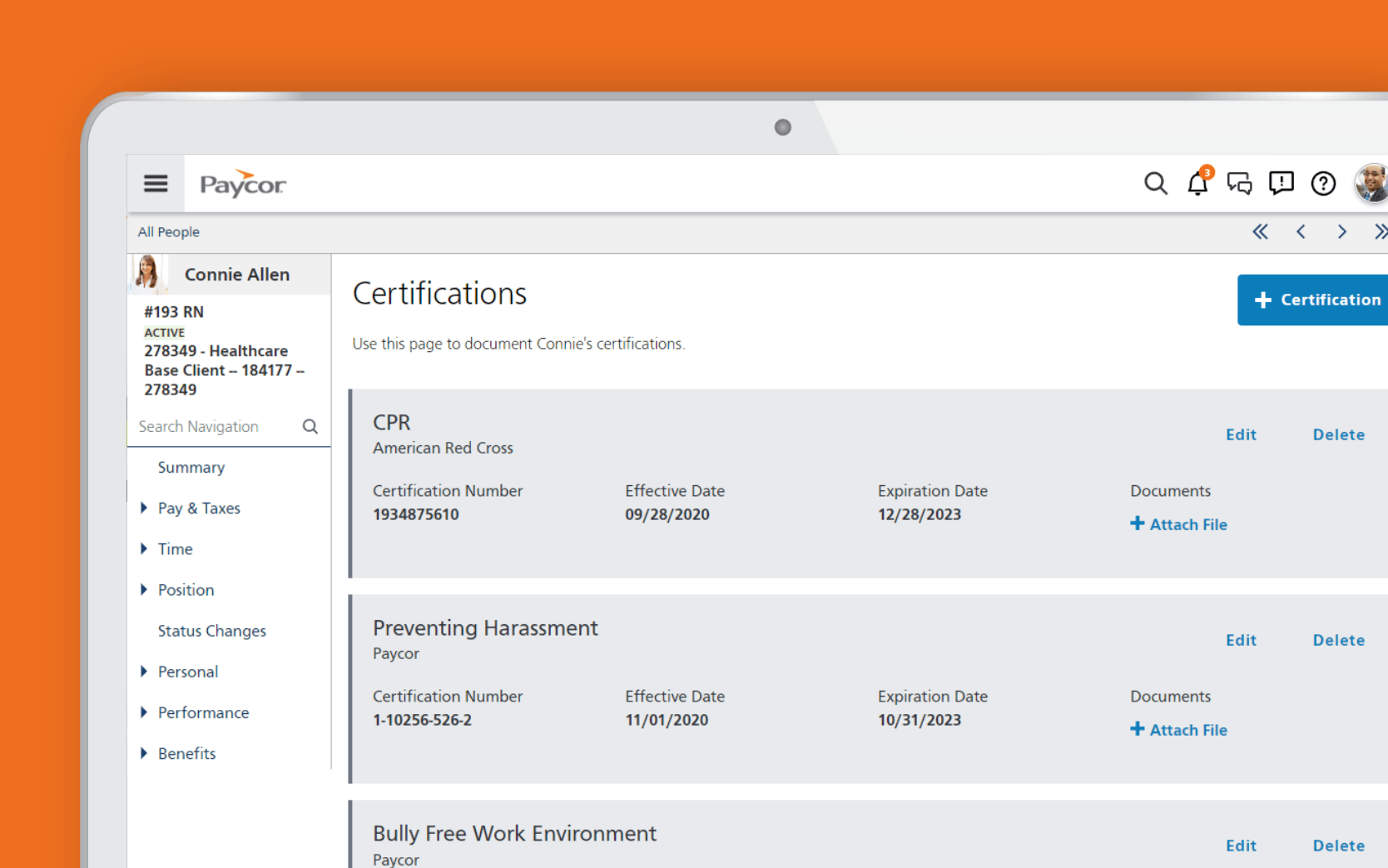Open the search magnifier in header
Image resolution: width=1388 pixels, height=868 pixels.
[1155, 183]
